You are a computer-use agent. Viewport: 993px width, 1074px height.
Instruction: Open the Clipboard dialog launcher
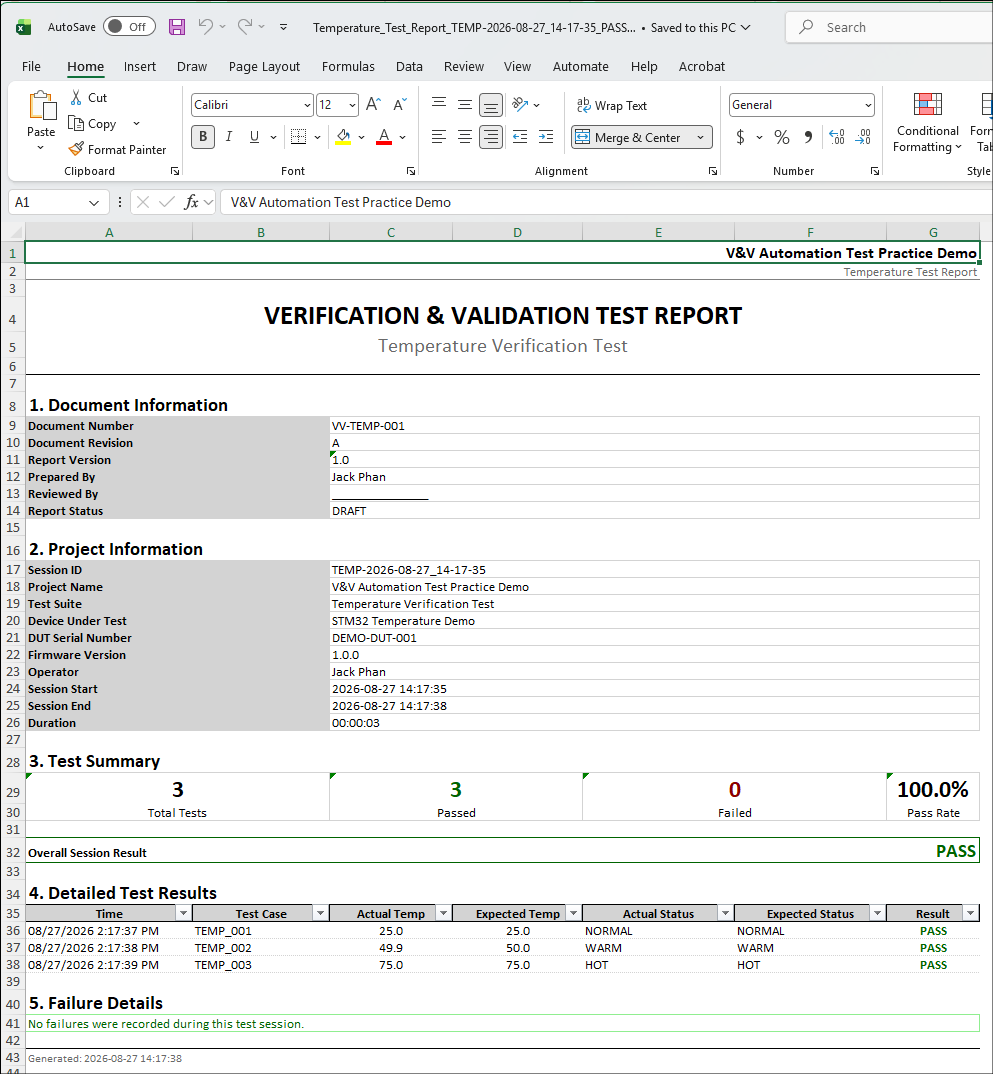(x=175, y=171)
